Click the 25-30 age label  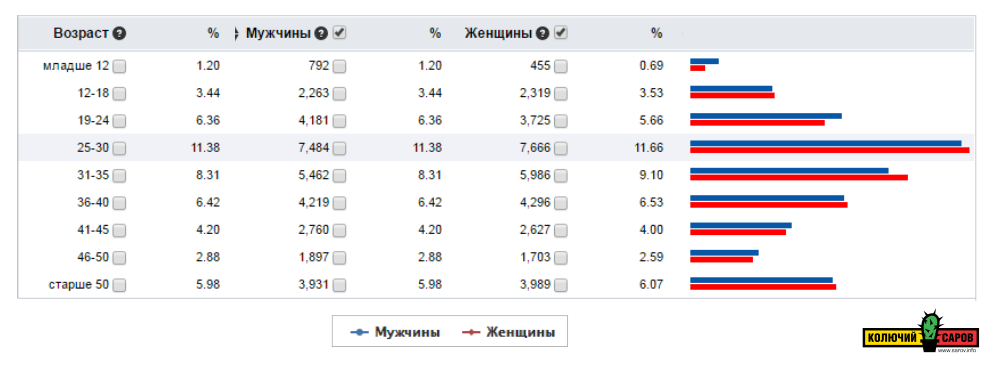pos(93,148)
